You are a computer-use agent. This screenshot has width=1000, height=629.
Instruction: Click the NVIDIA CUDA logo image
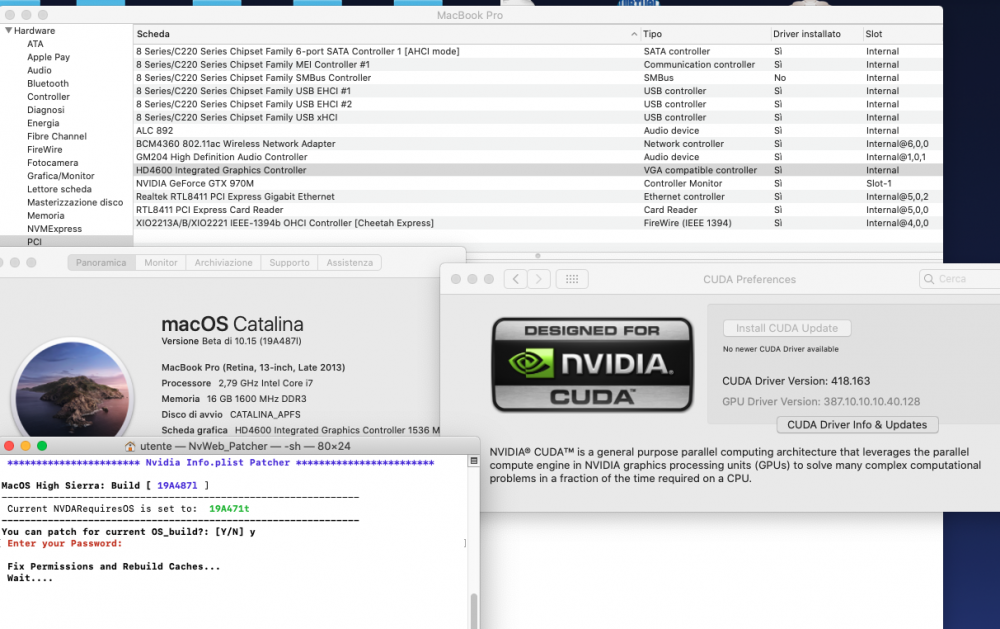coord(592,364)
